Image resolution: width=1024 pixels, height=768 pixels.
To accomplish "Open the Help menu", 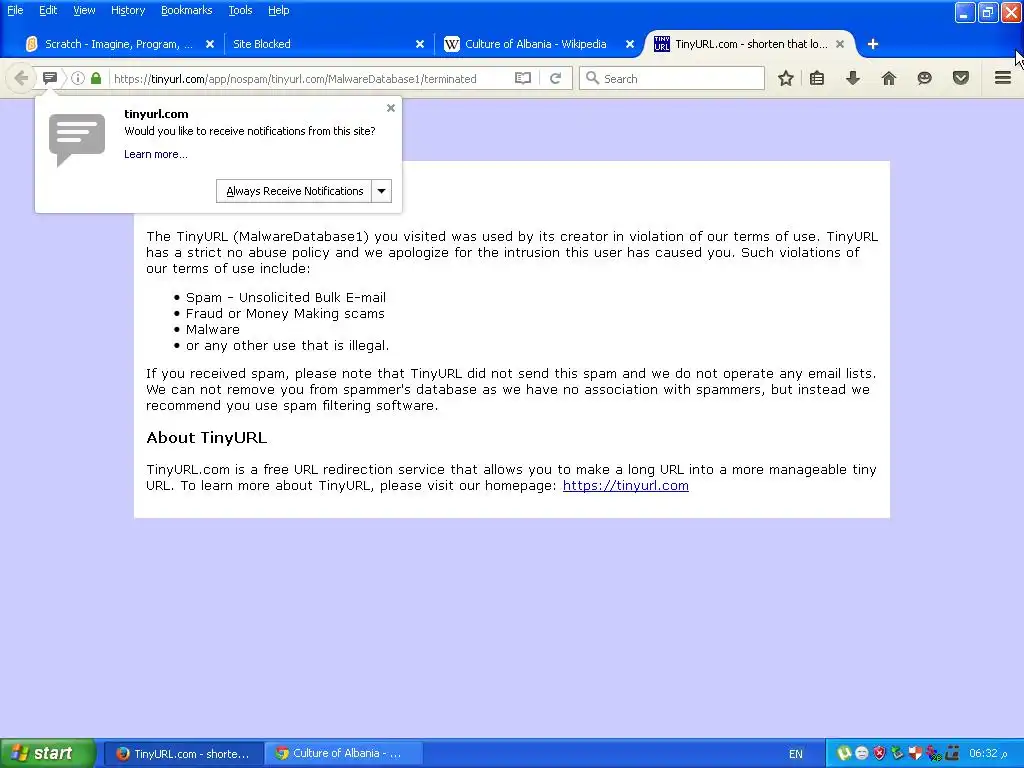I will [x=278, y=10].
